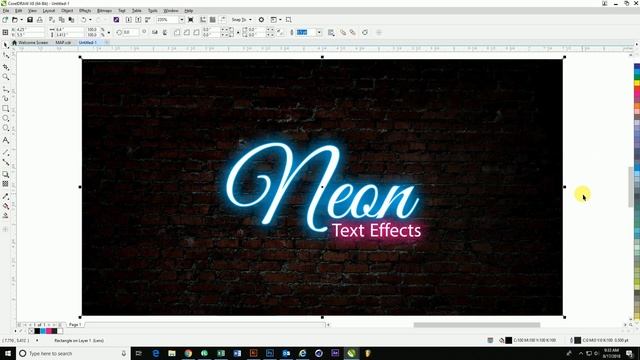
Task: Click the Options gear icon
Action: click(x=261, y=20)
